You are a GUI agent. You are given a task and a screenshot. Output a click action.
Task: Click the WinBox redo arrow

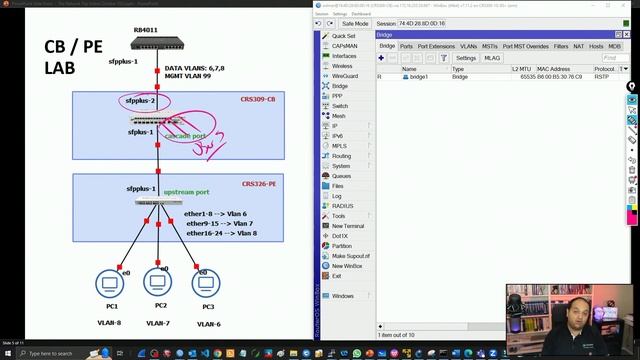tap(330, 24)
